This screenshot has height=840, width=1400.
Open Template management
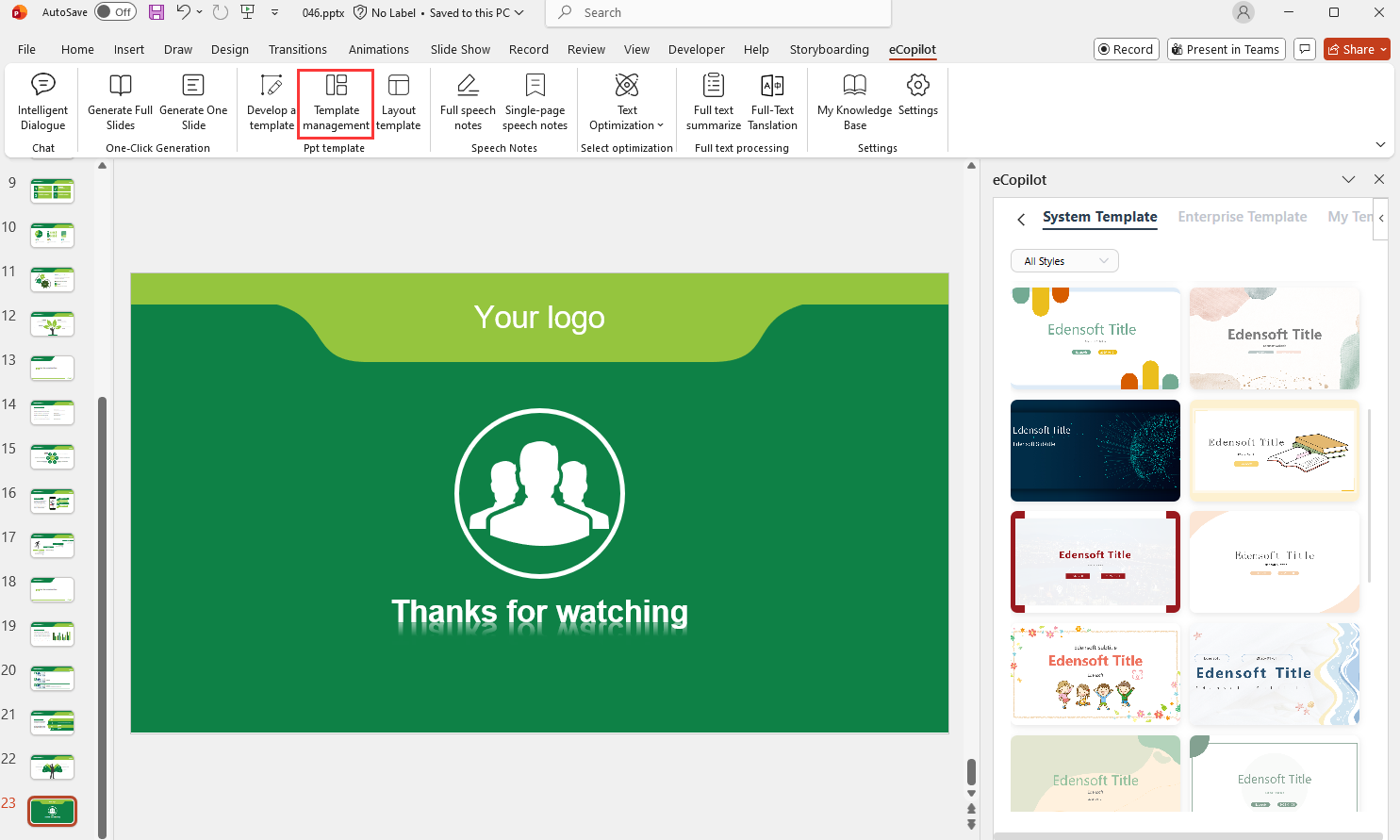[335, 104]
